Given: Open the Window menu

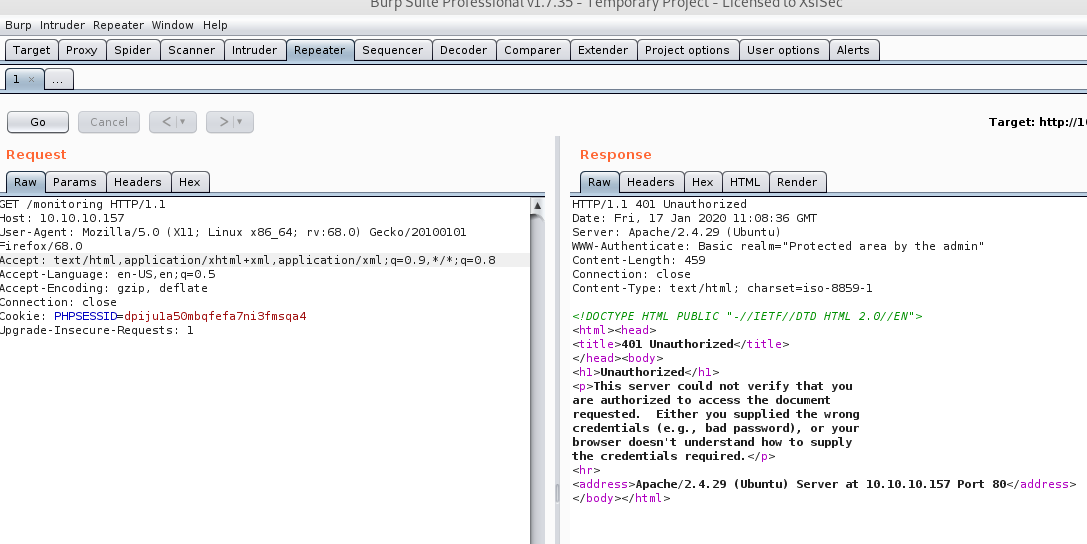Looking at the screenshot, I should coord(173,25).
